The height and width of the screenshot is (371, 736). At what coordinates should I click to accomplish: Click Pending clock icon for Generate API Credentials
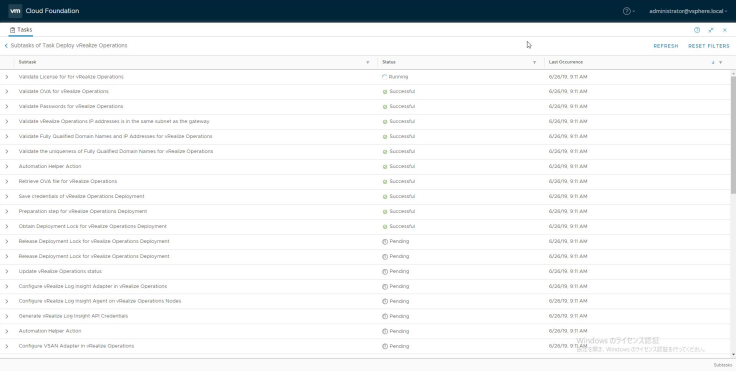[385, 317]
